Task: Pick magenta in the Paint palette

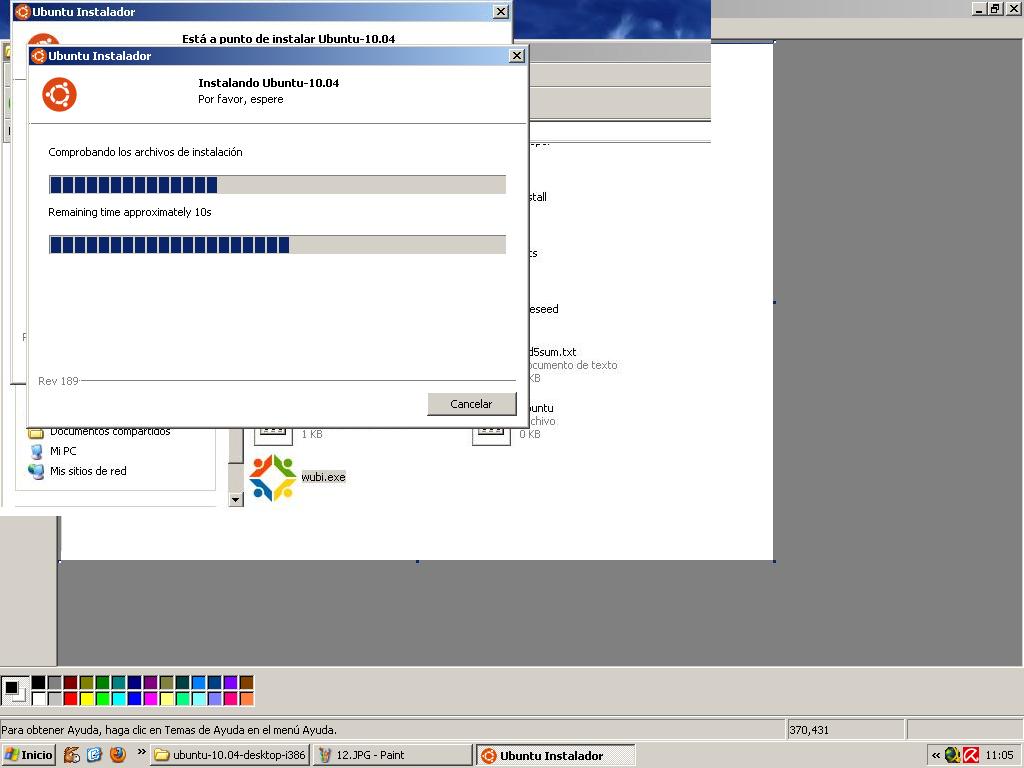Action: pos(150,698)
